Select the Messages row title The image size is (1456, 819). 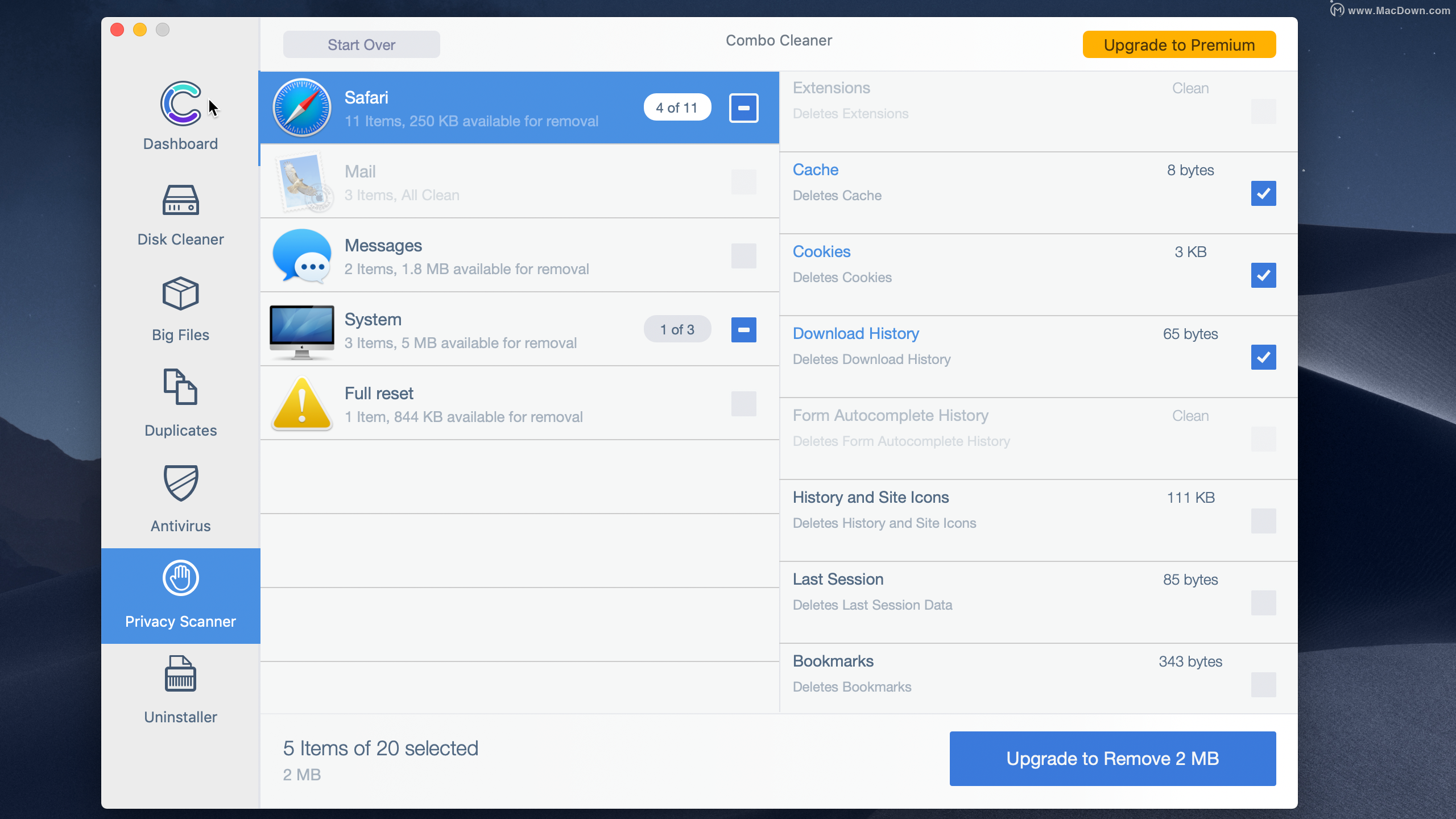[x=383, y=246]
